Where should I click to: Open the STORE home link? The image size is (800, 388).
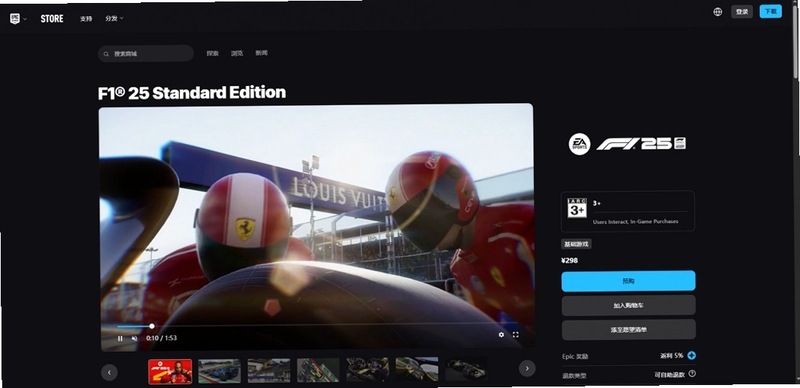tap(52, 19)
